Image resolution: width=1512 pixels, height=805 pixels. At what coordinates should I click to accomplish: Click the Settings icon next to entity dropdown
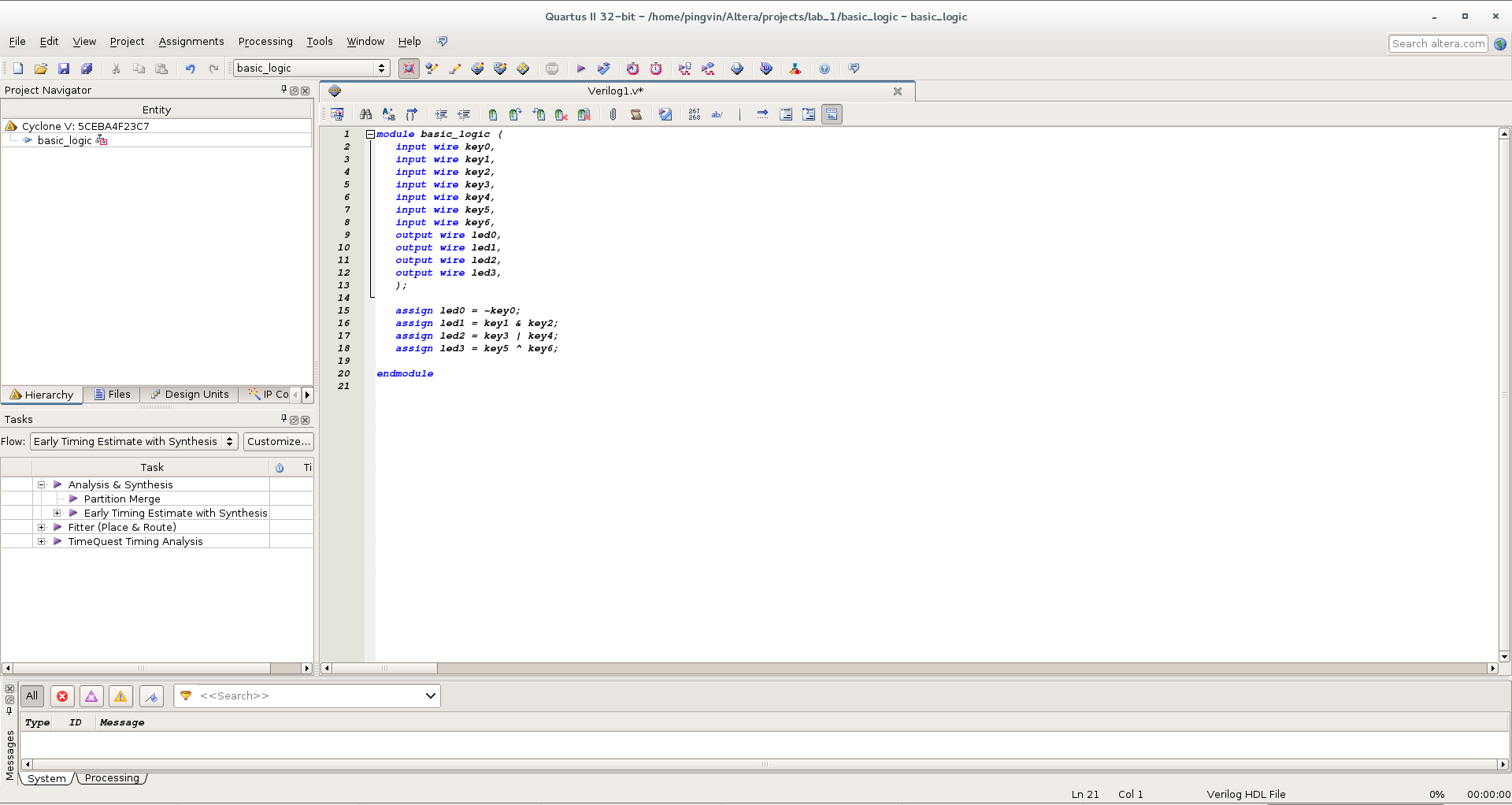[409, 69]
